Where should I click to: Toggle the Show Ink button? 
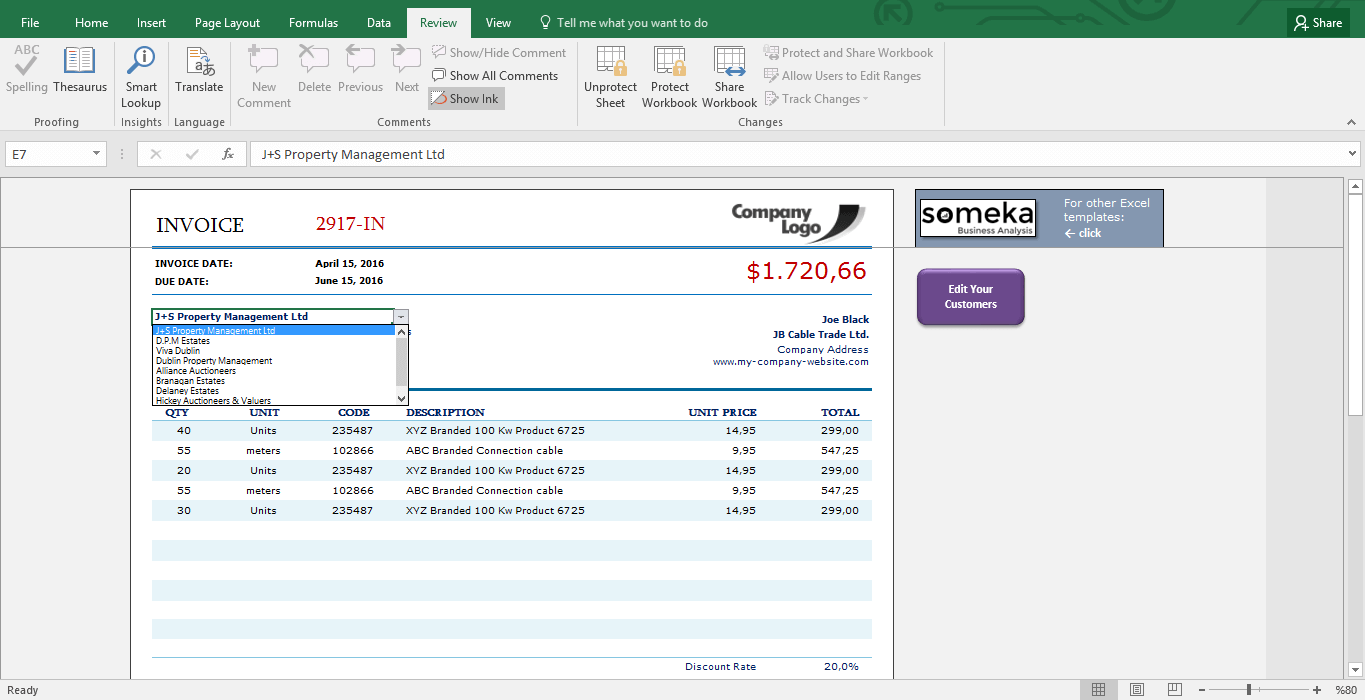pyautogui.click(x=466, y=99)
